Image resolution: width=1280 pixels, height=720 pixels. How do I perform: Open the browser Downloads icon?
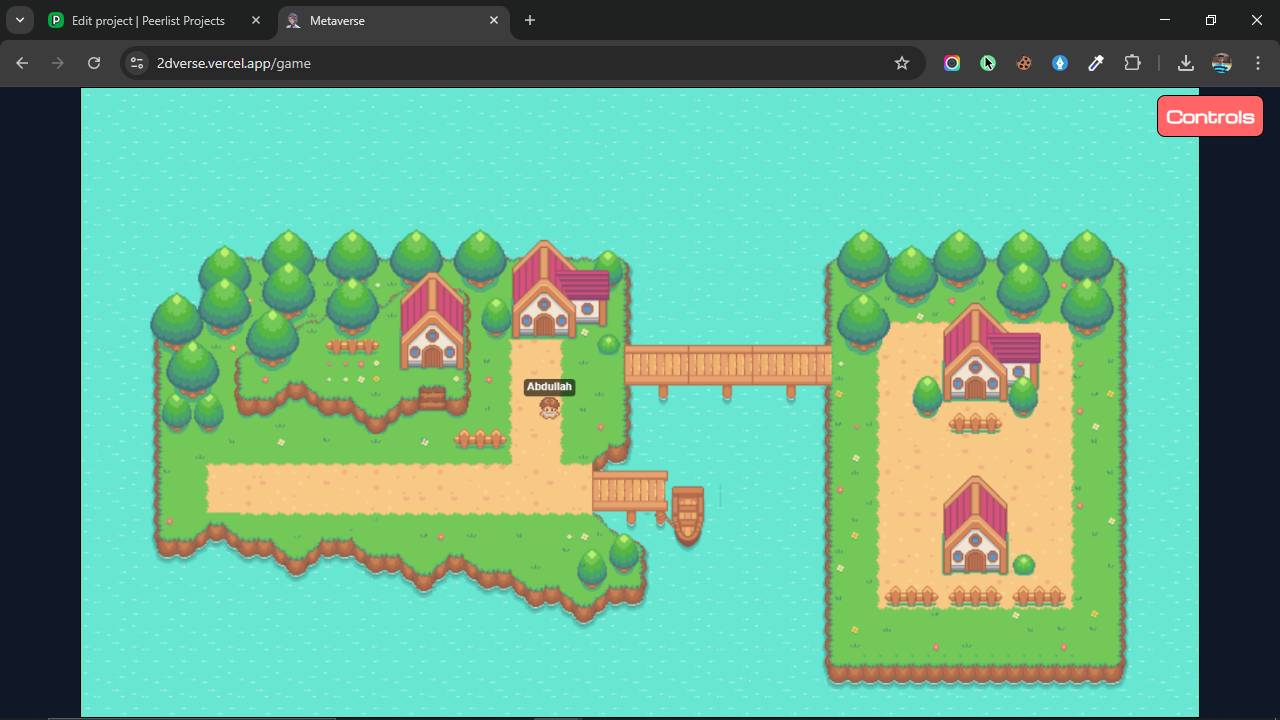pos(1185,63)
